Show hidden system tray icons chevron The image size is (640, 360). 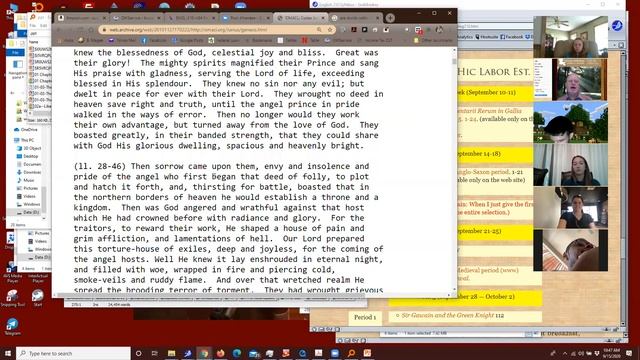(565, 353)
